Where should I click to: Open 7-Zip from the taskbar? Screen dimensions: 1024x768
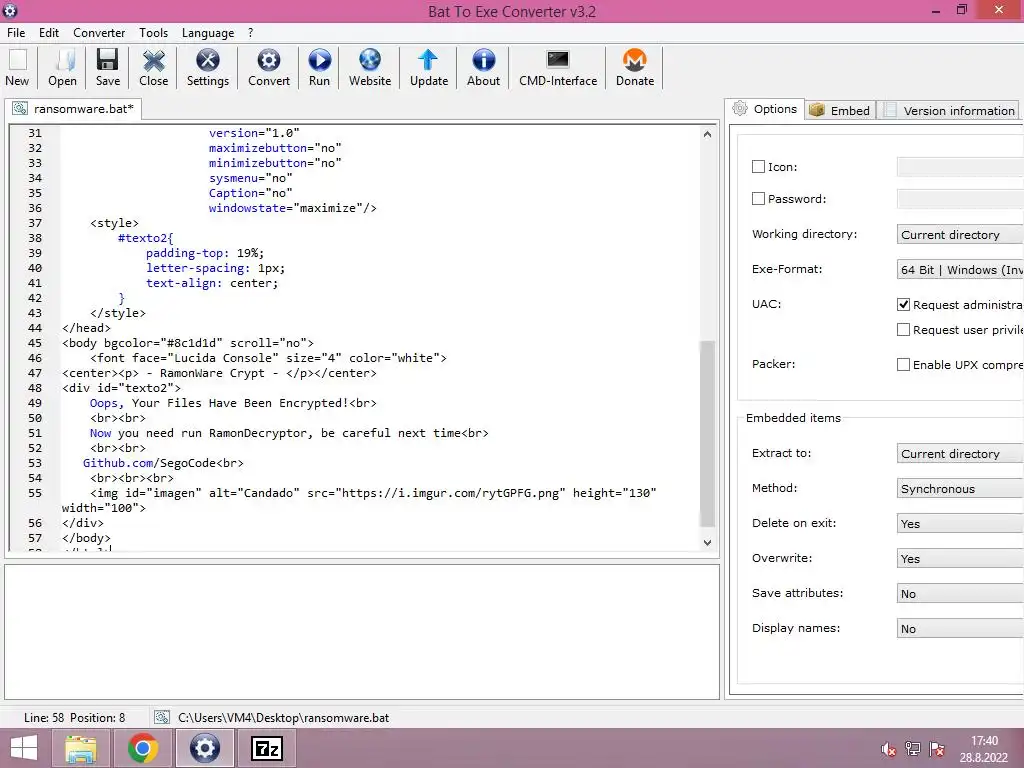[266, 748]
